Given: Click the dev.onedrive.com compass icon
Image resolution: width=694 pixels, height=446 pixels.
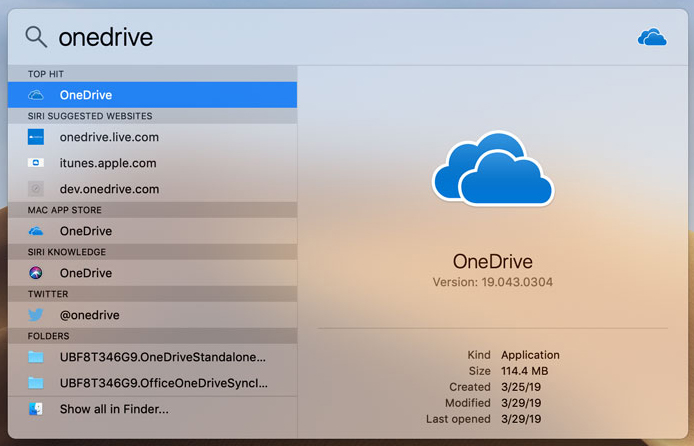Looking at the screenshot, I should click(36, 189).
